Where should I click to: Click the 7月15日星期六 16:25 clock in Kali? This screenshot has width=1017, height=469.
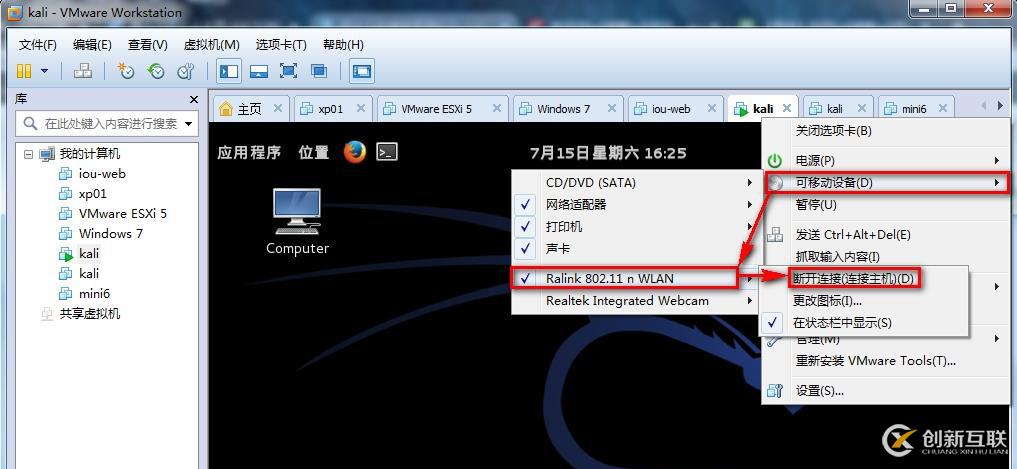(608, 153)
